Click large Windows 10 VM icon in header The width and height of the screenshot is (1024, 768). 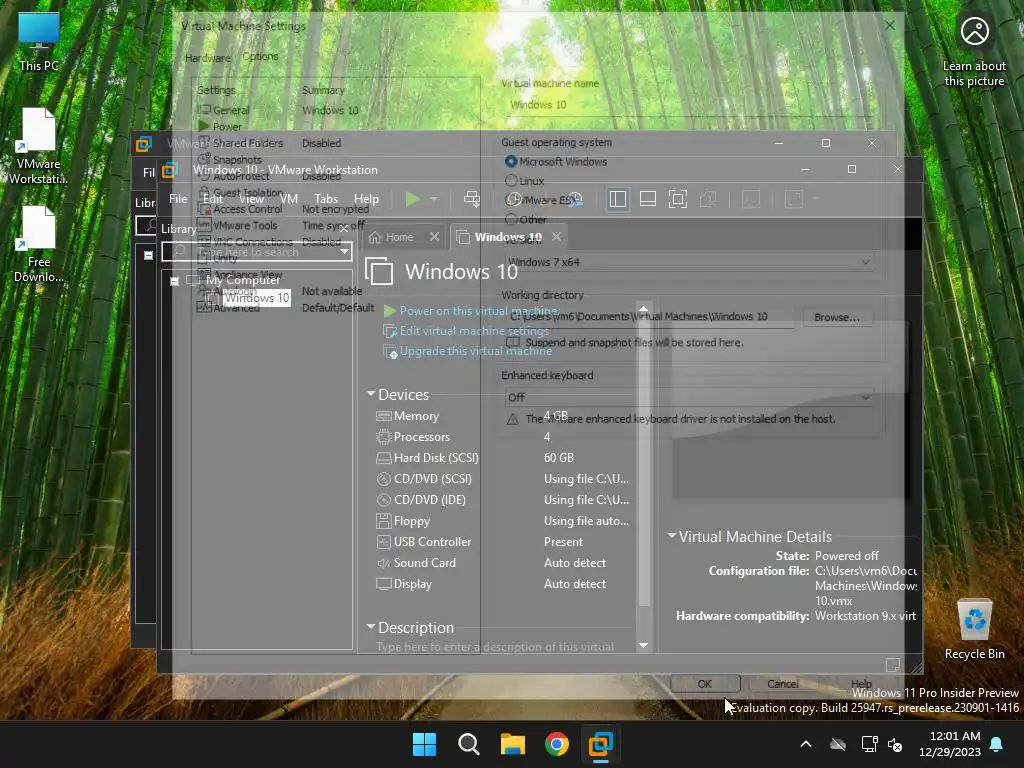tap(379, 271)
